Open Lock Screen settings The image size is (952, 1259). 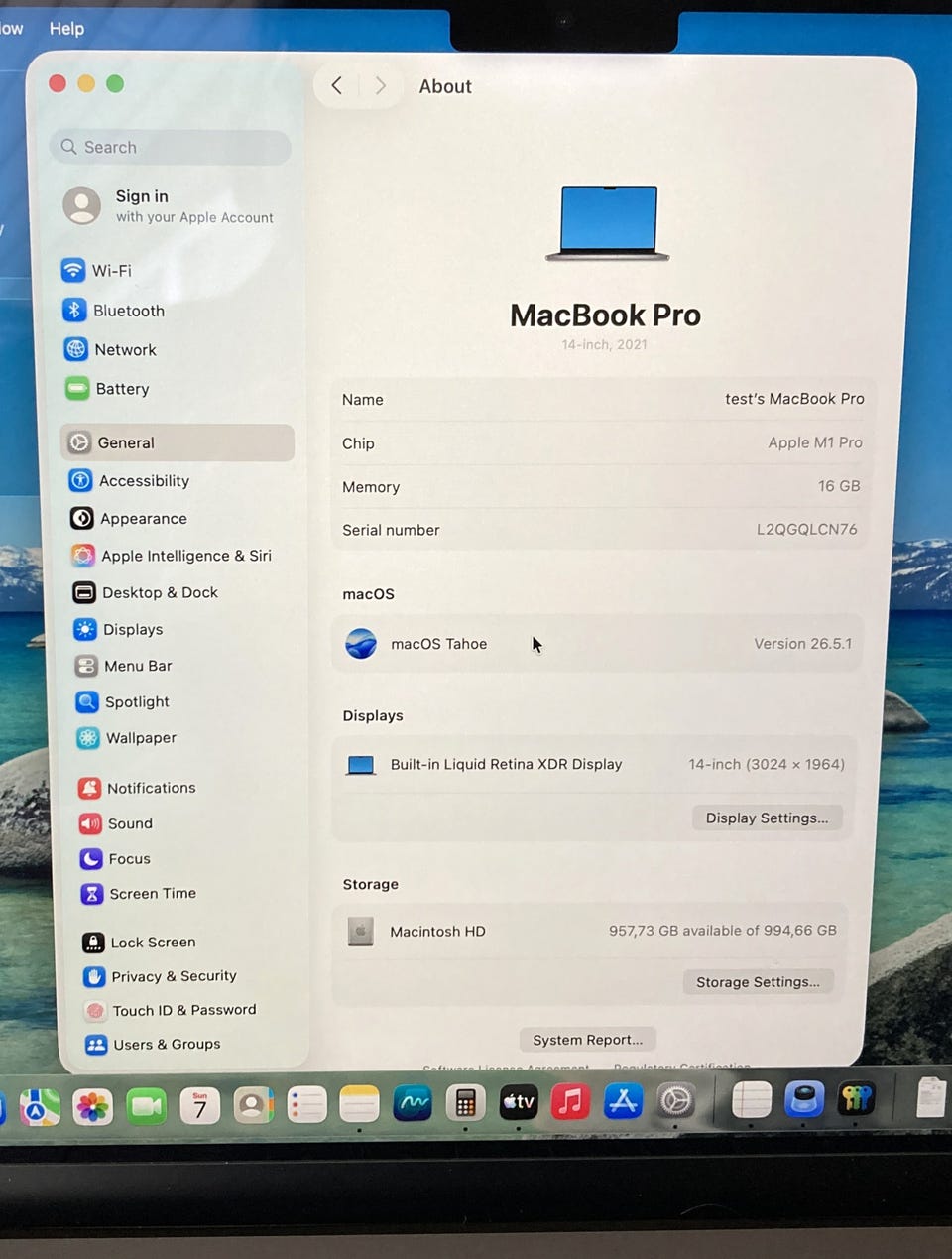(140, 942)
